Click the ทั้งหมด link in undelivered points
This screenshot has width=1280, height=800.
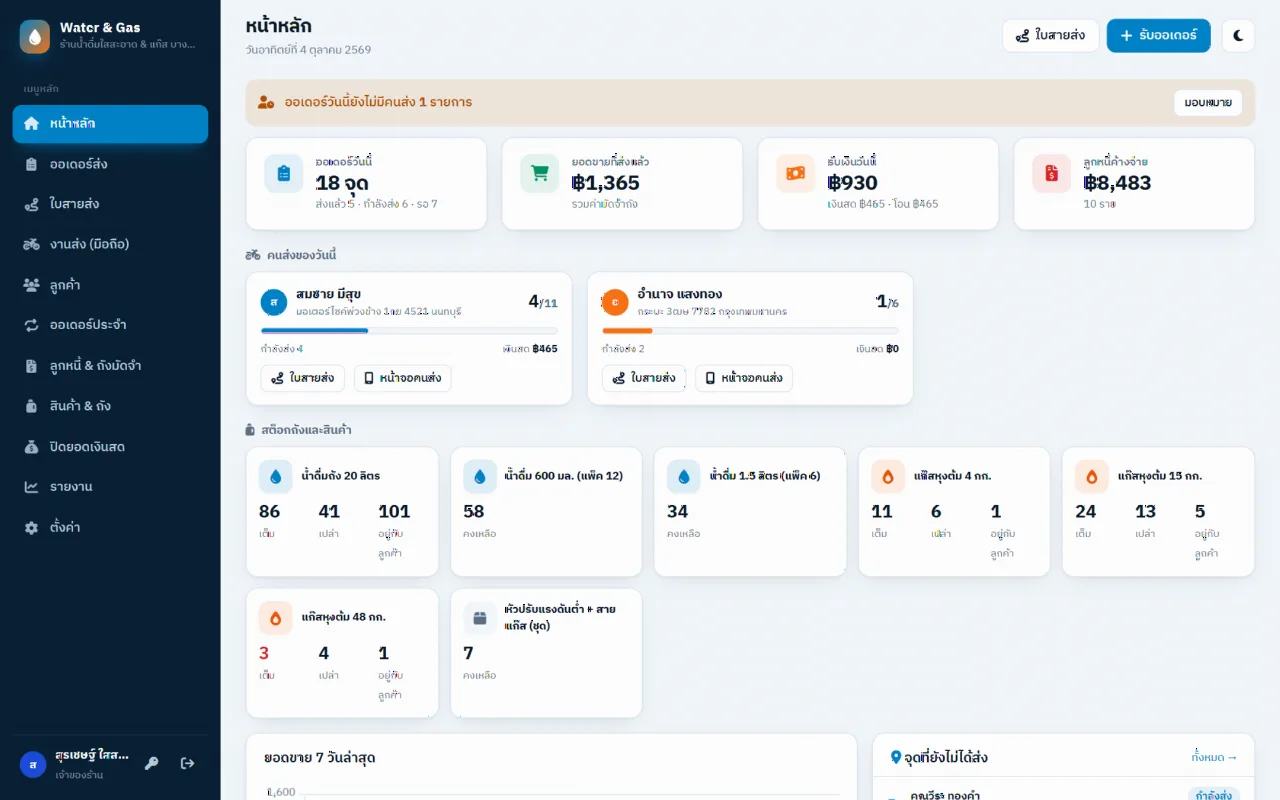[x=1214, y=757]
